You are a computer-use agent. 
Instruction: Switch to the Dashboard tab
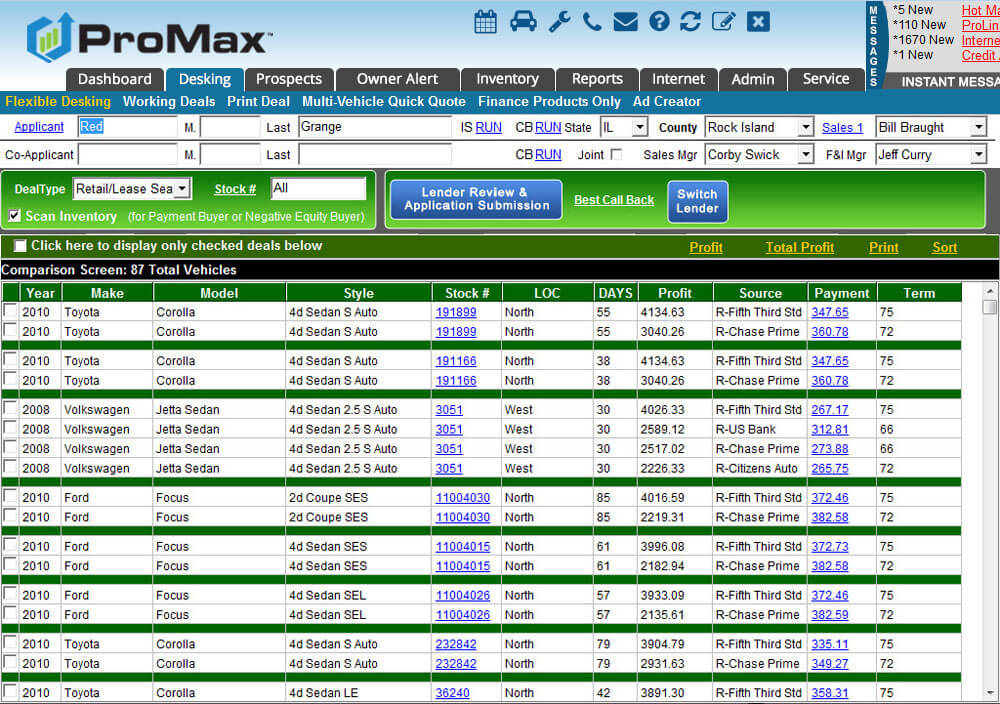click(115, 79)
